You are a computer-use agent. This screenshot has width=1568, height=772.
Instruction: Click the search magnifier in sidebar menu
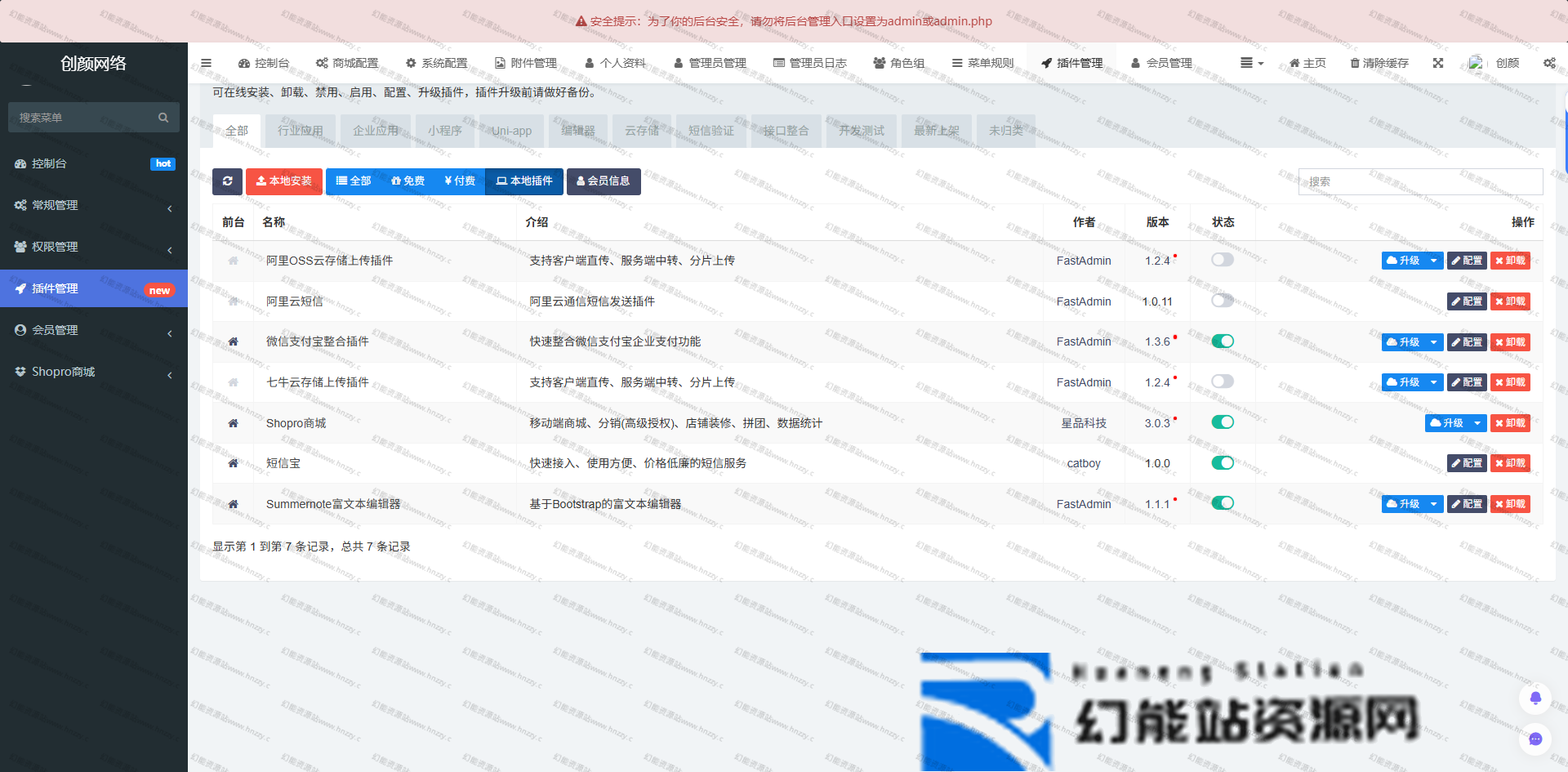click(x=163, y=118)
